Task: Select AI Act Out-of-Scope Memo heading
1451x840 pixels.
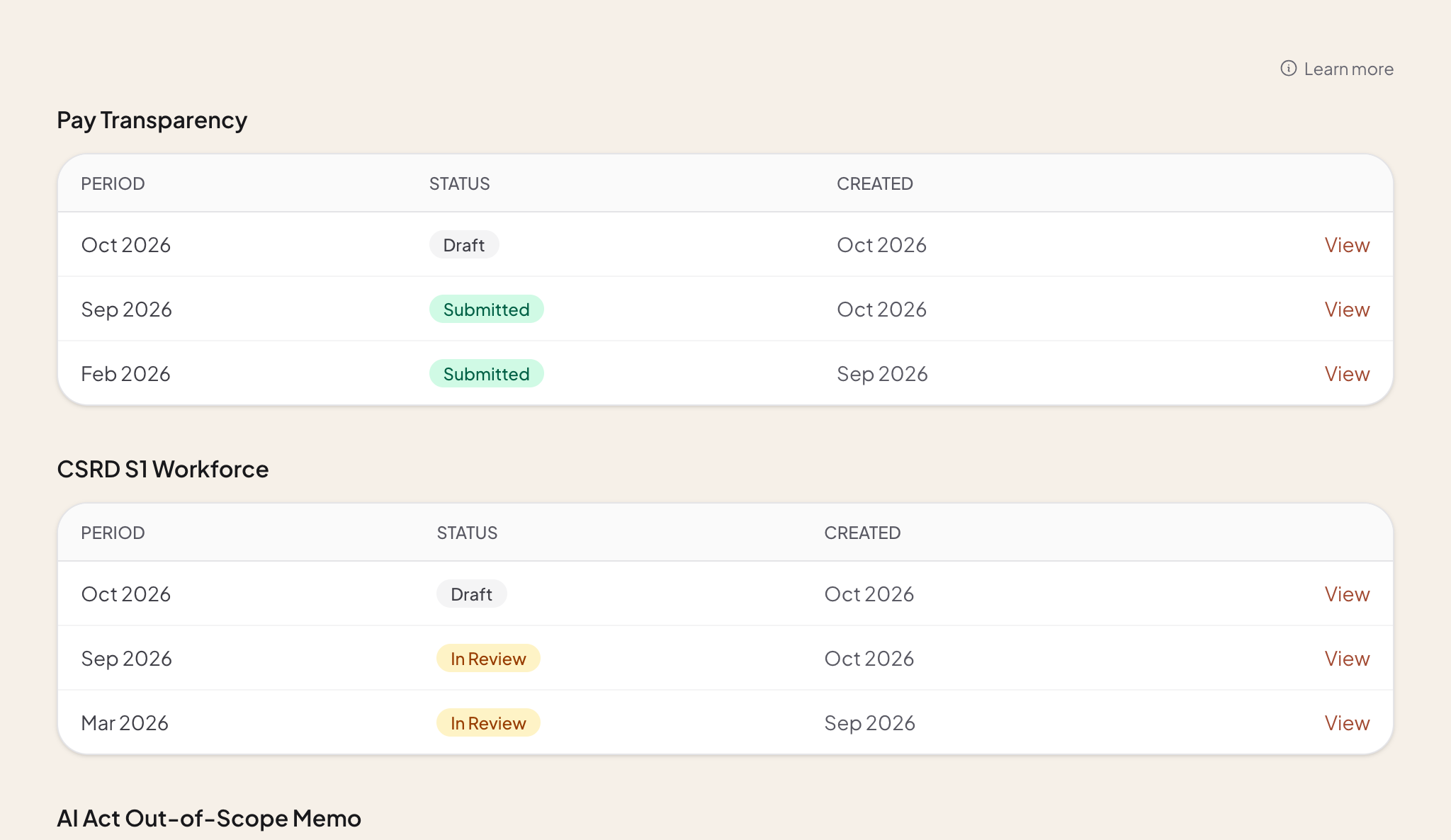Action: [x=209, y=819]
